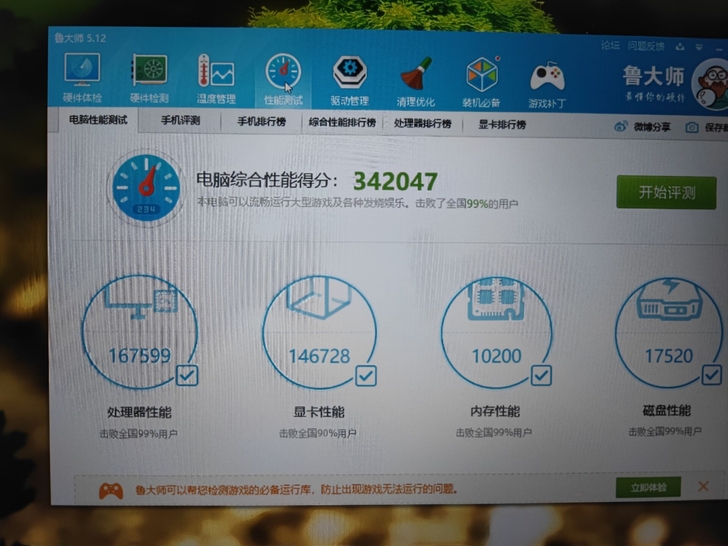Click the green 开始评测 button
This screenshot has height=546, width=728.
tap(666, 192)
